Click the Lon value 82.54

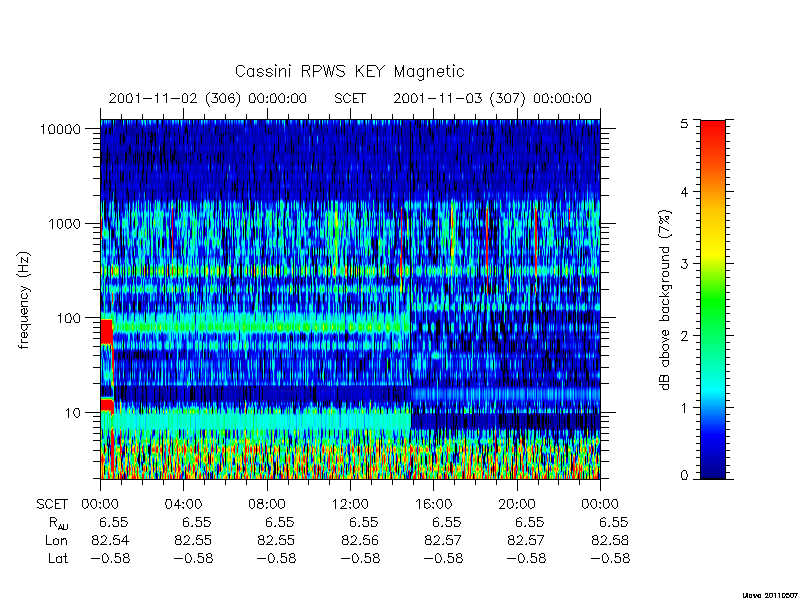pos(110,540)
